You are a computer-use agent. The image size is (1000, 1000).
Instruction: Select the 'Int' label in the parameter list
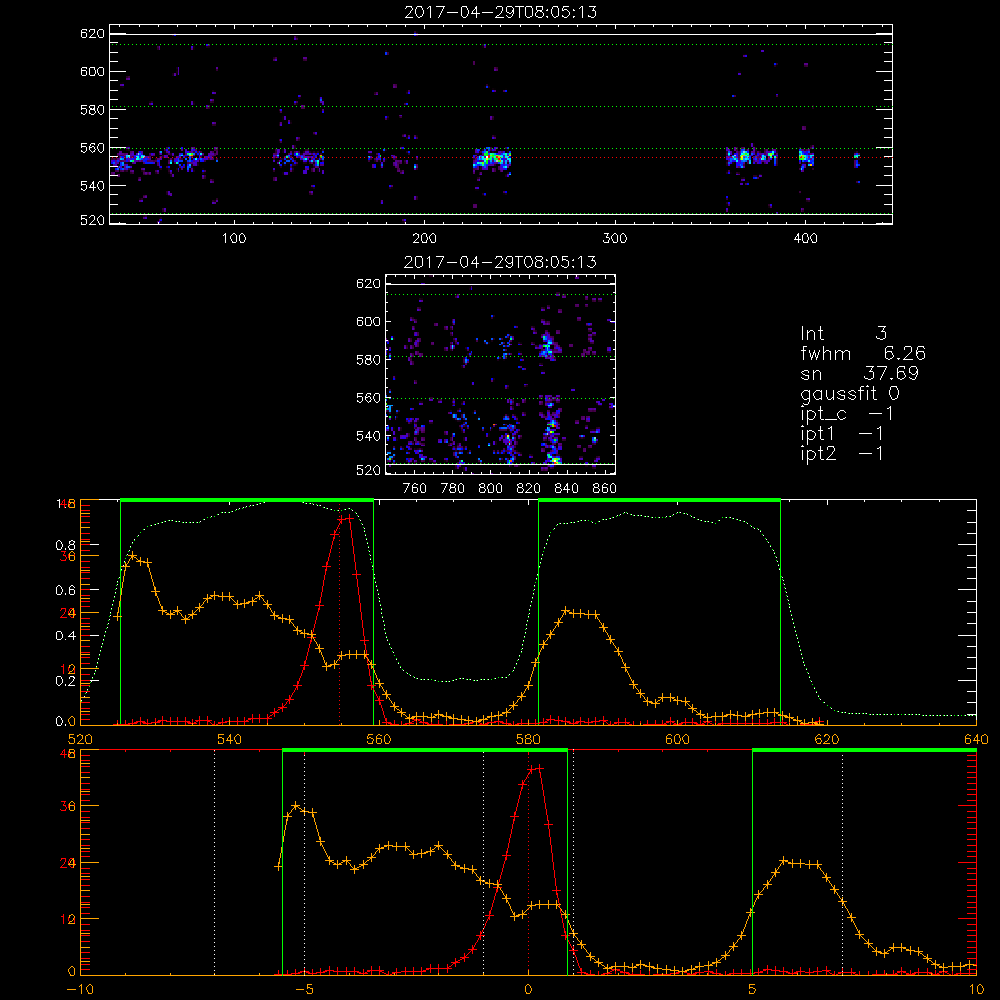[x=812, y=334]
